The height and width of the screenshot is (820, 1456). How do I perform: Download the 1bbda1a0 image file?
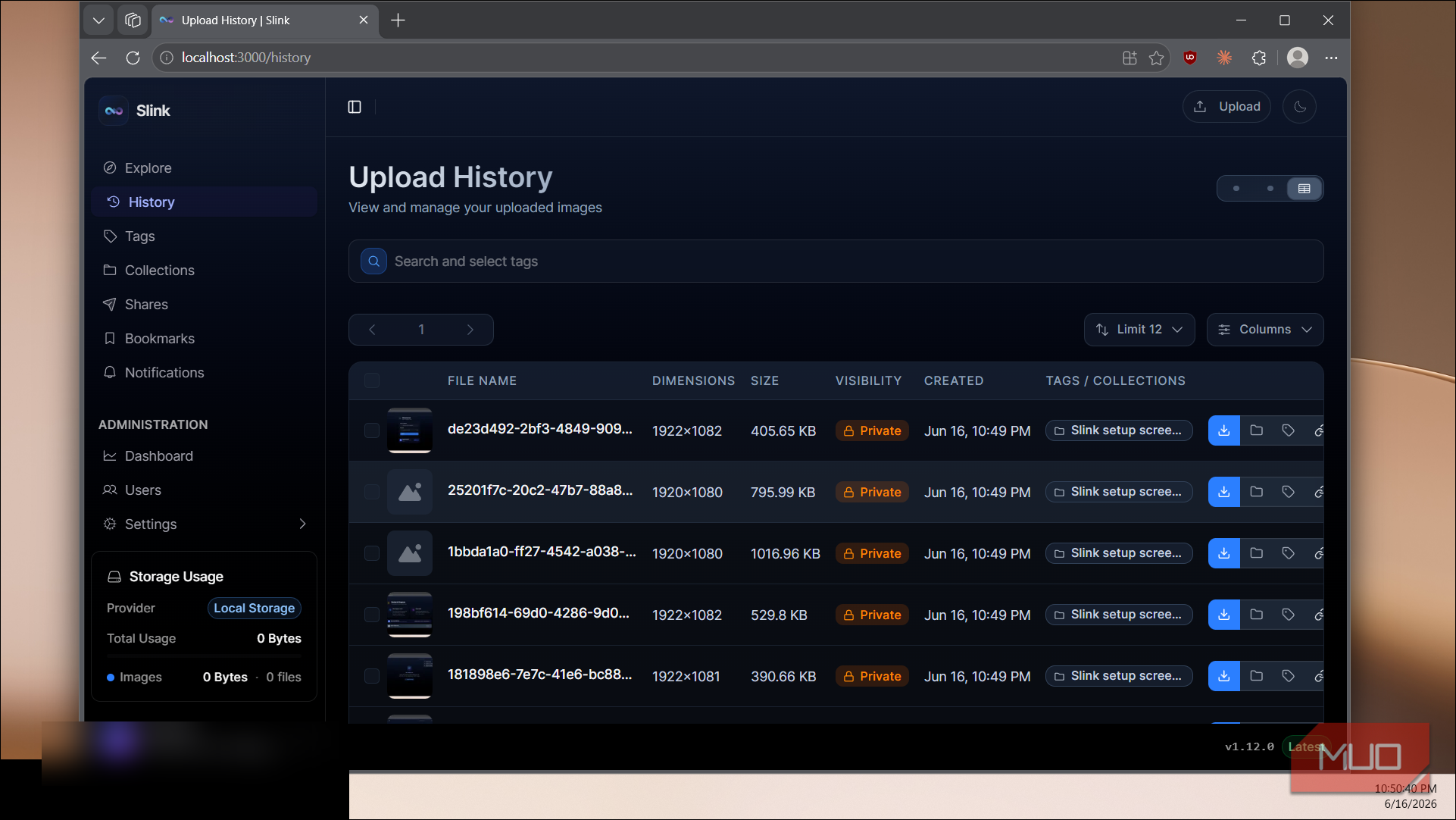click(x=1224, y=553)
